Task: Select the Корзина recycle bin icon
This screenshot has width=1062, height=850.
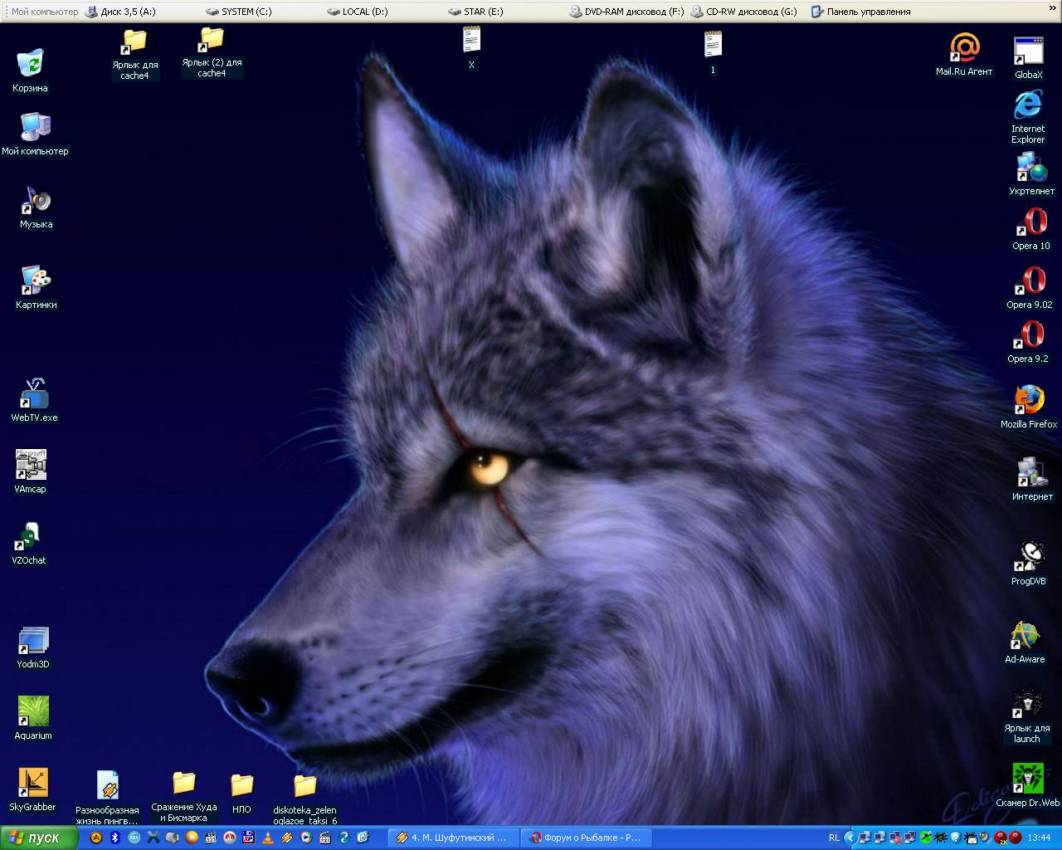Action: pos(30,64)
